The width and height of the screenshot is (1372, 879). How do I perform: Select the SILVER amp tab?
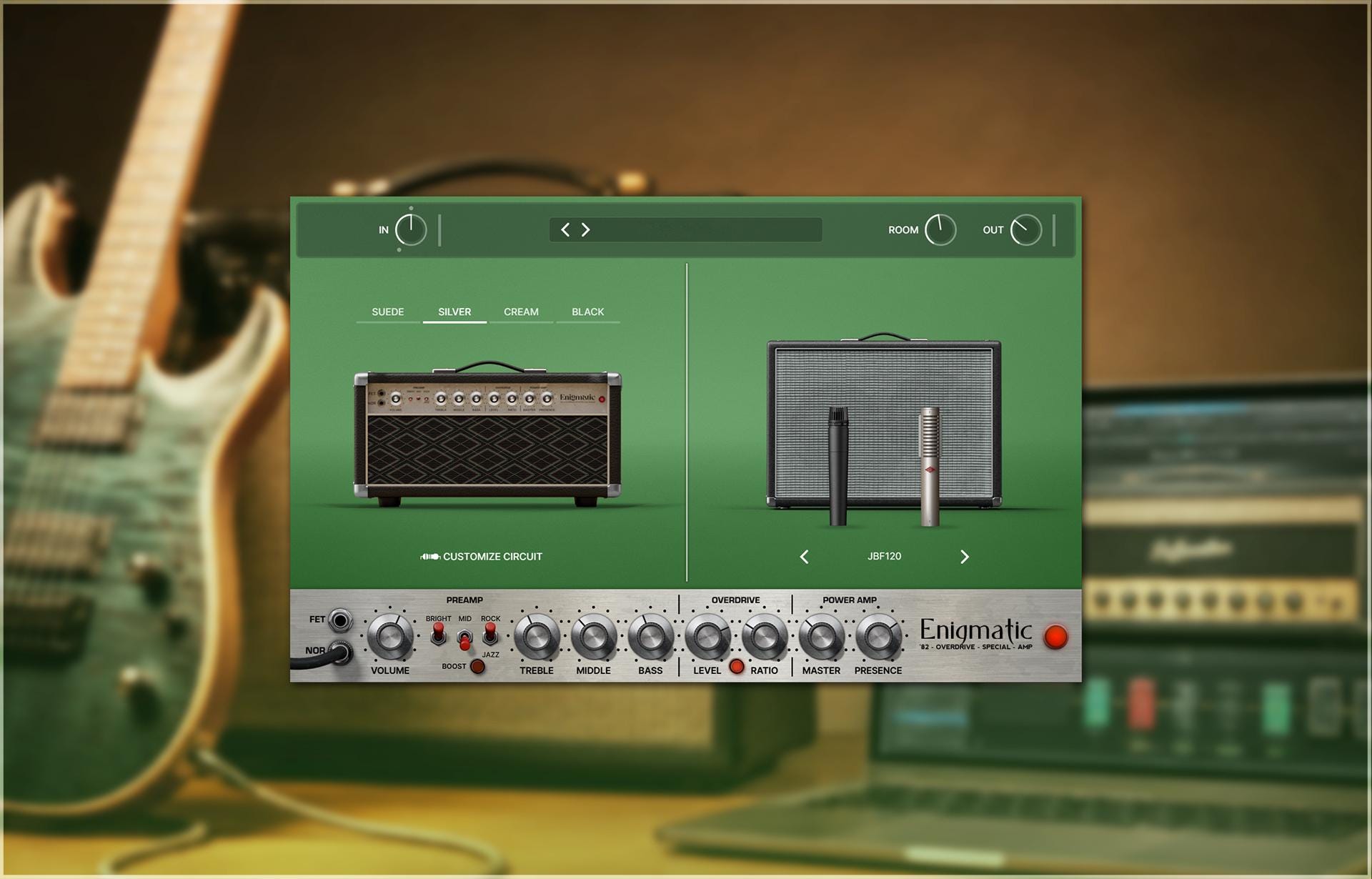tap(454, 312)
